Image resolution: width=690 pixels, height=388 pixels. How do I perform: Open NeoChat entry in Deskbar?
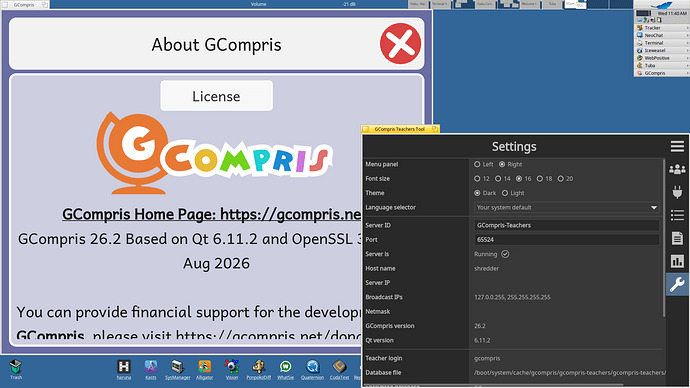(661, 35)
